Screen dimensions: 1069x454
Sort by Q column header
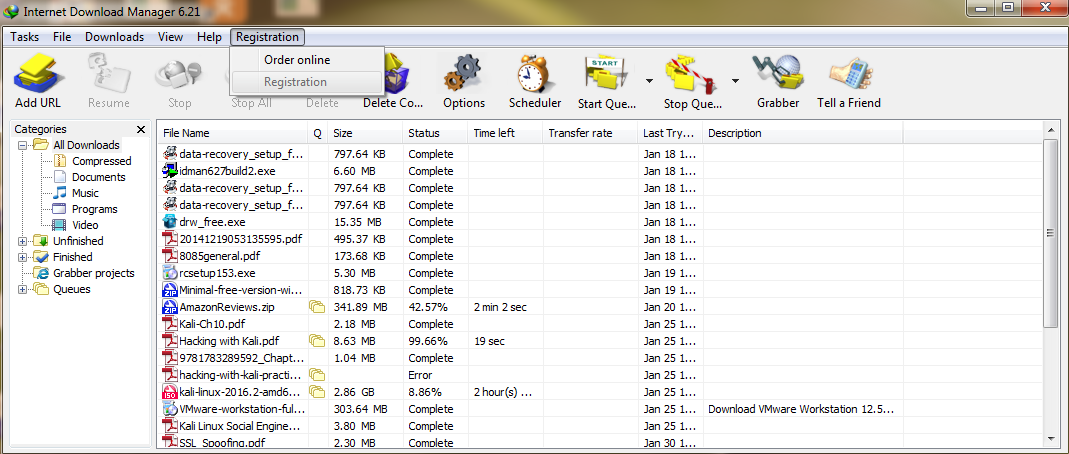click(318, 134)
